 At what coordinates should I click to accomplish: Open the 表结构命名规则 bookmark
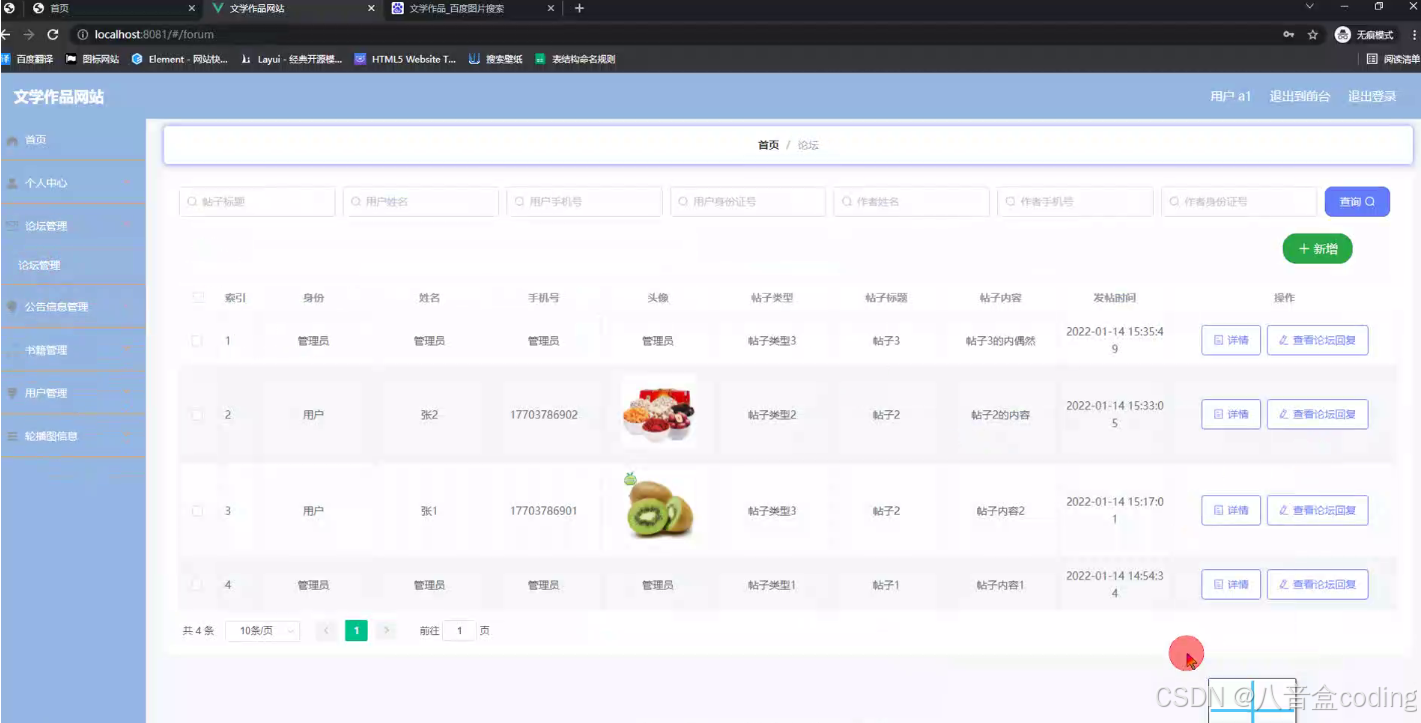coord(575,59)
